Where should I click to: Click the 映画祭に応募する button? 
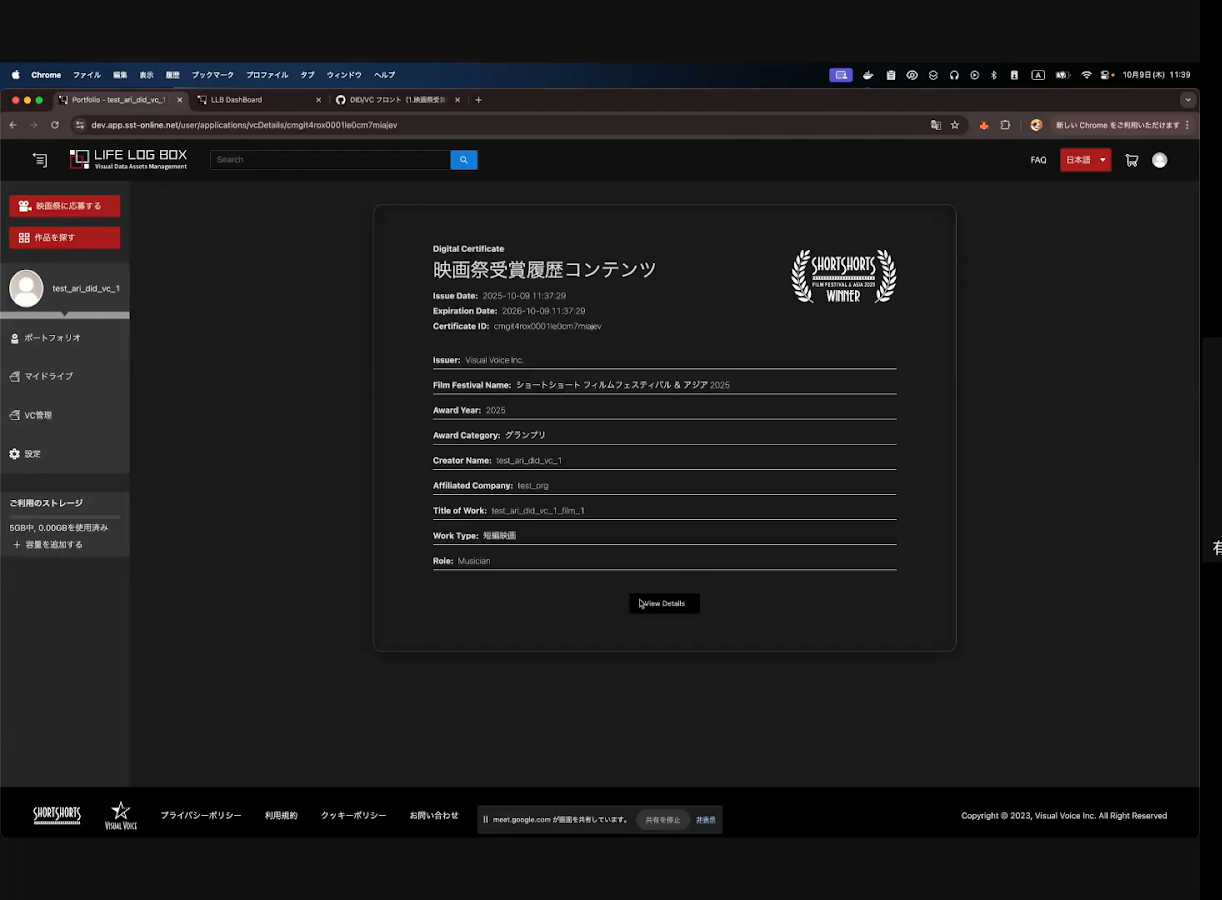point(65,206)
